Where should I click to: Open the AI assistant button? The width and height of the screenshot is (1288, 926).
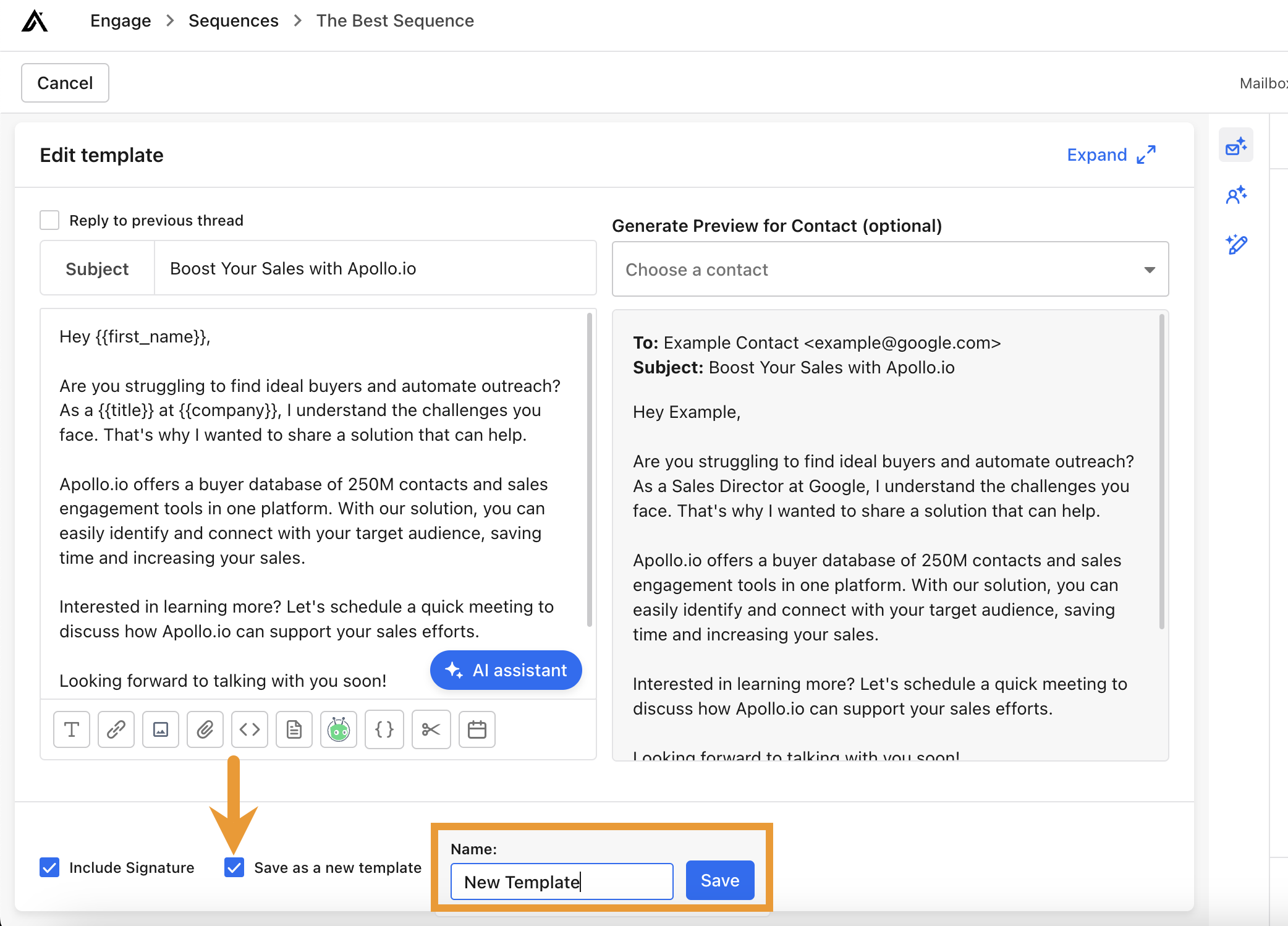click(506, 670)
